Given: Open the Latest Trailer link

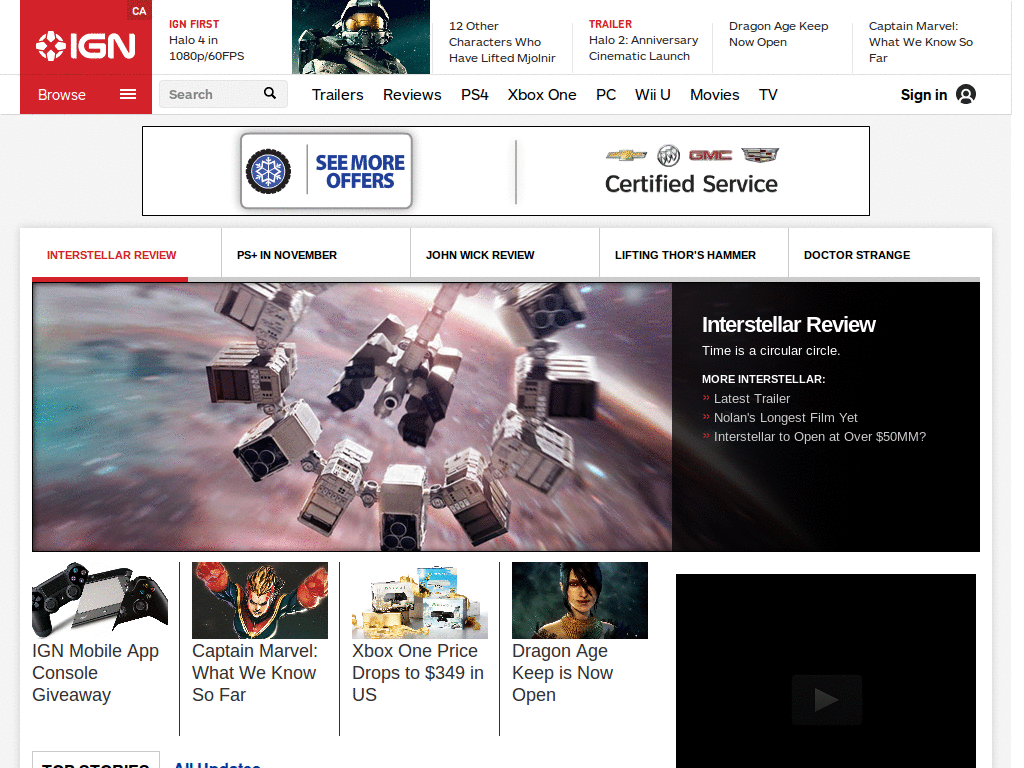Looking at the screenshot, I should point(752,398).
